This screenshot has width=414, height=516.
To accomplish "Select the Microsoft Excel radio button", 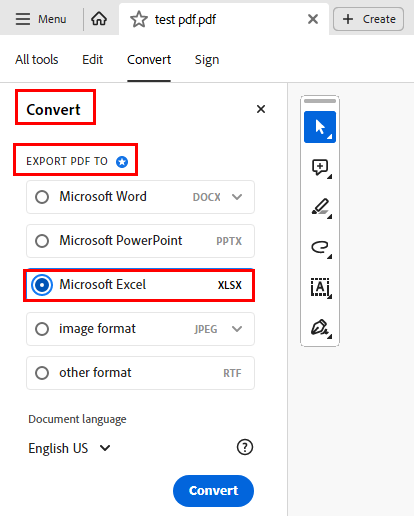I will [x=42, y=285].
